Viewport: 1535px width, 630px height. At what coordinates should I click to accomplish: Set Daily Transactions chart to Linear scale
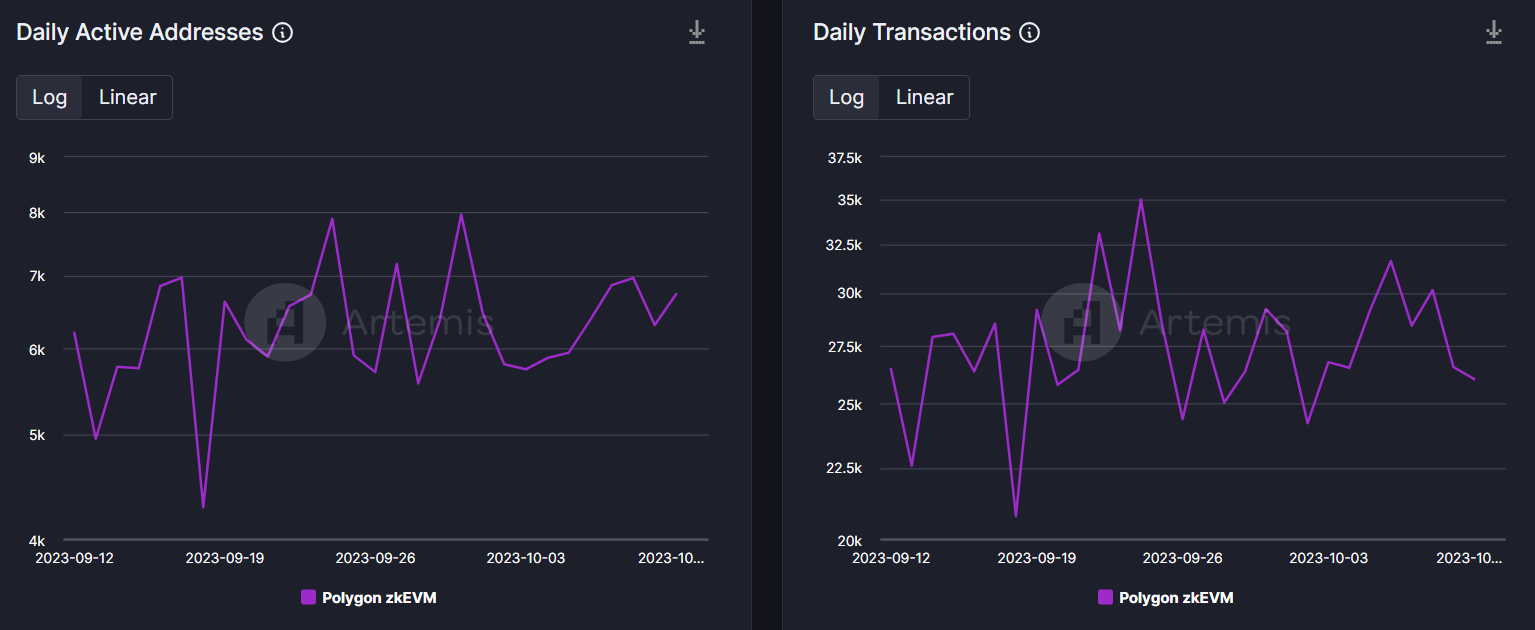point(924,98)
